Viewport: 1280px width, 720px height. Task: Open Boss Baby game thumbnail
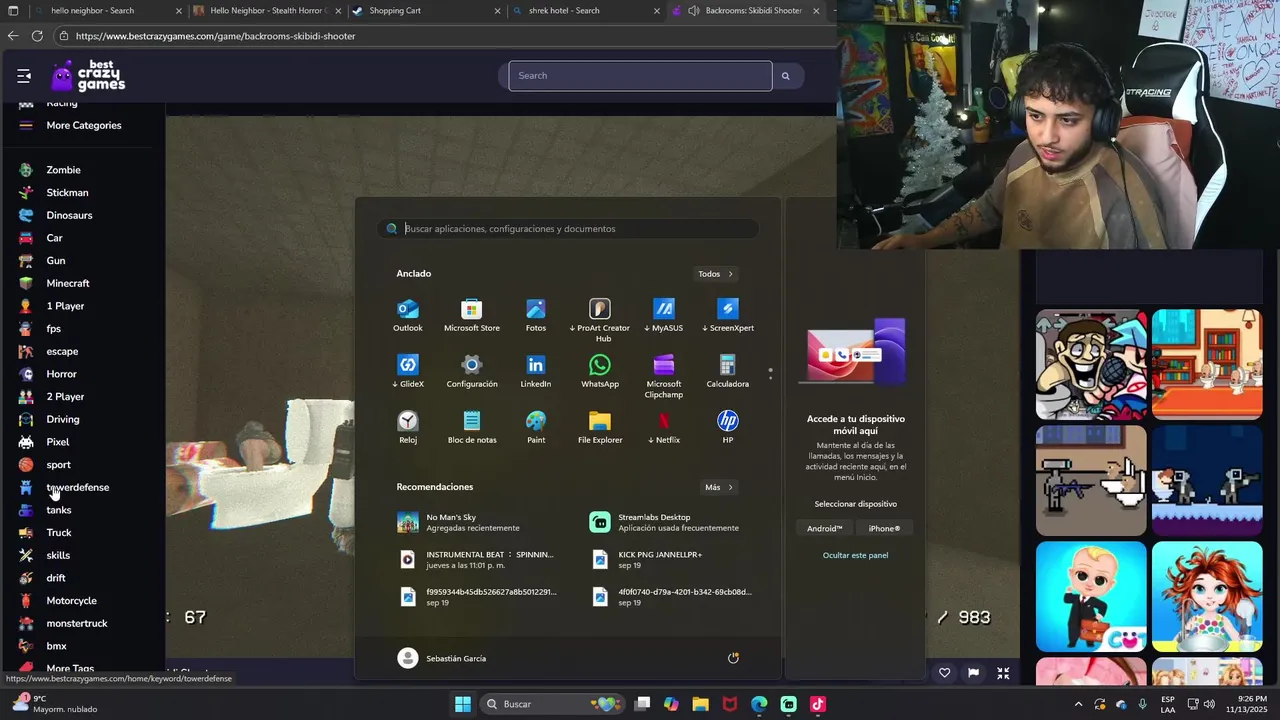point(1091,596)
